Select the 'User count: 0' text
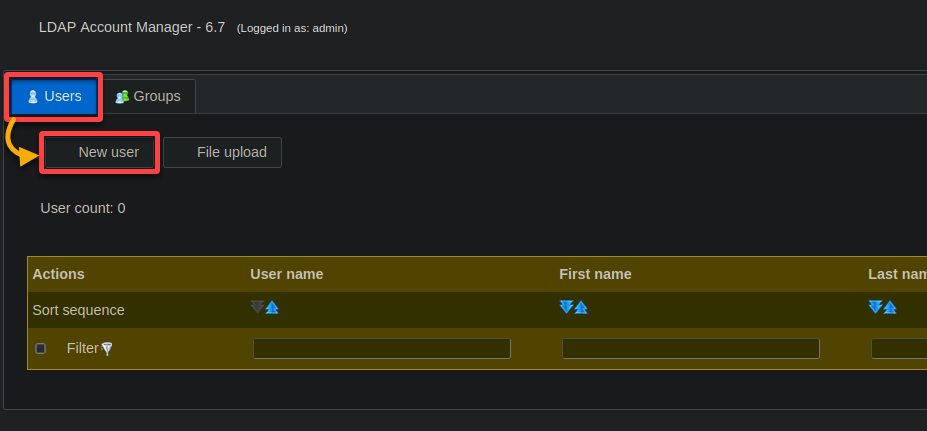The height and width of the screenshot is (431, 927). (x=83, y=208)
